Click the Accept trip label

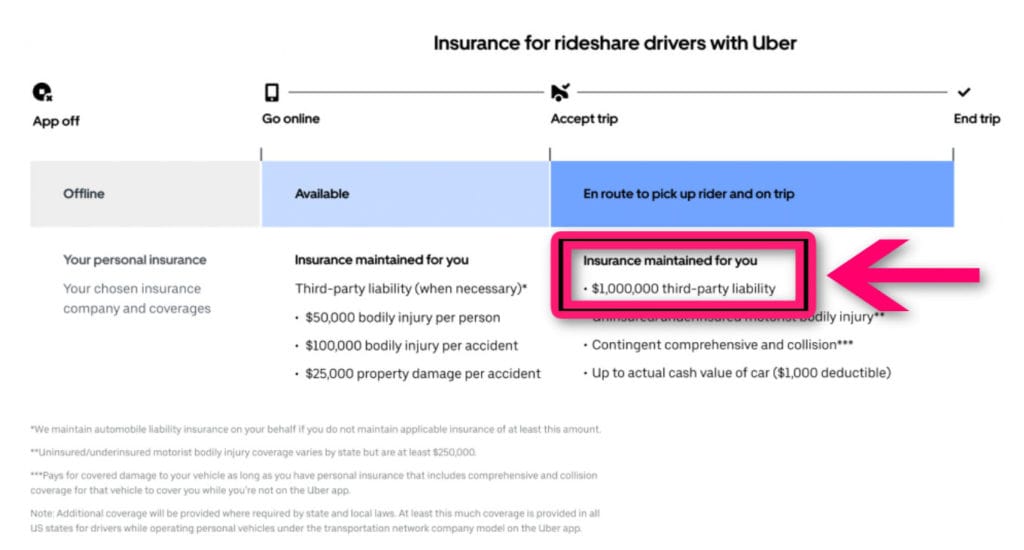pos(584,119)
